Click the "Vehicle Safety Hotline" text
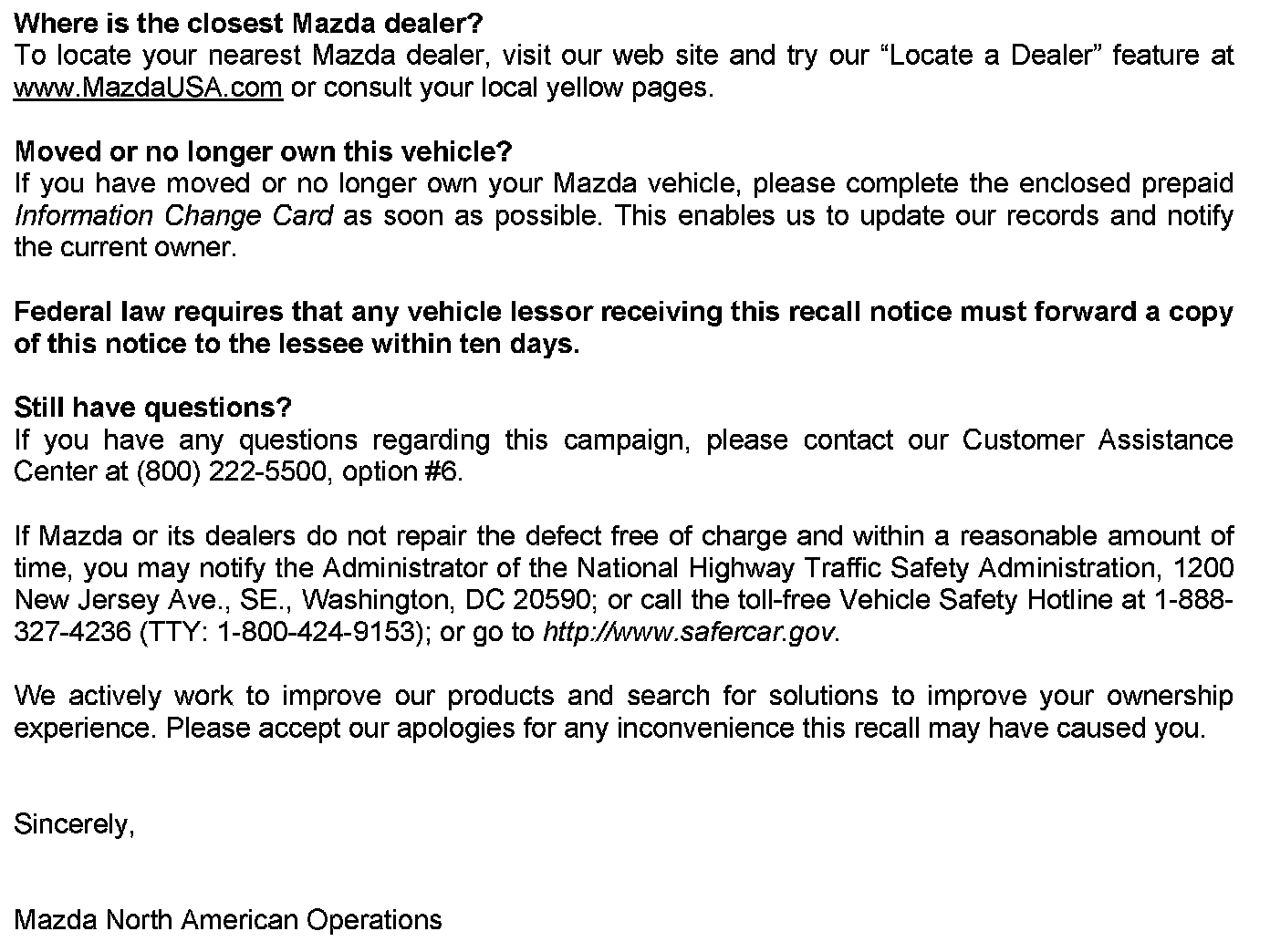This screenshot has height=952, width=1270. (x=974, y=600)
